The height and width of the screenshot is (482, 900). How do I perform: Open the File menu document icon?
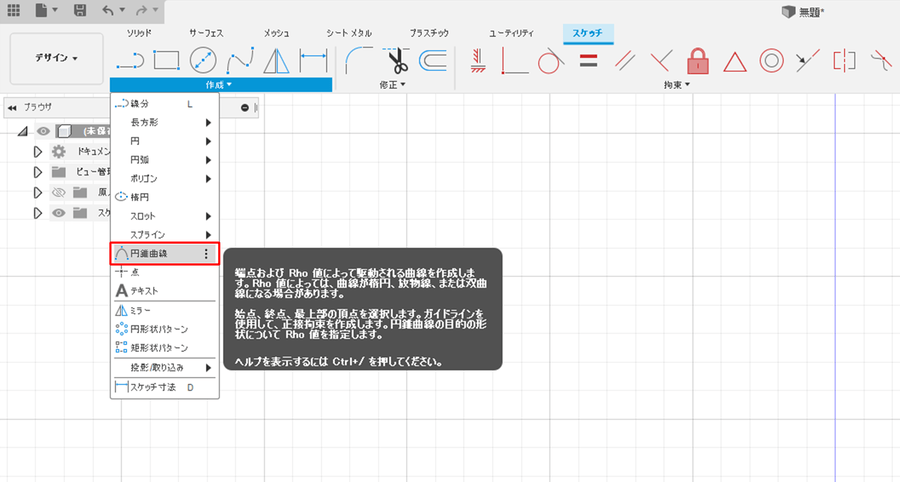(x=41, y=10)
